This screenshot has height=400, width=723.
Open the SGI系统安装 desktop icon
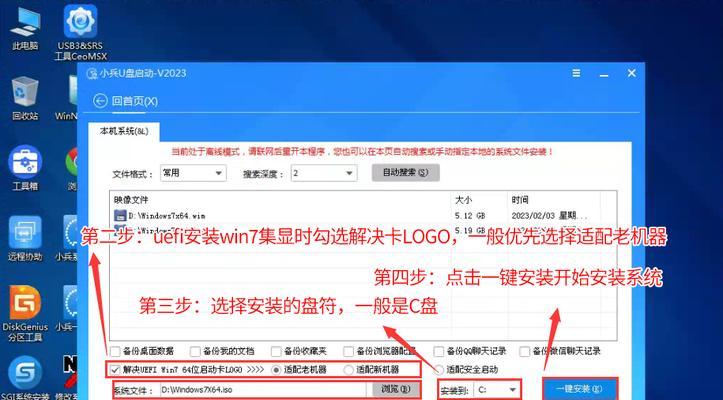(25, 378)
